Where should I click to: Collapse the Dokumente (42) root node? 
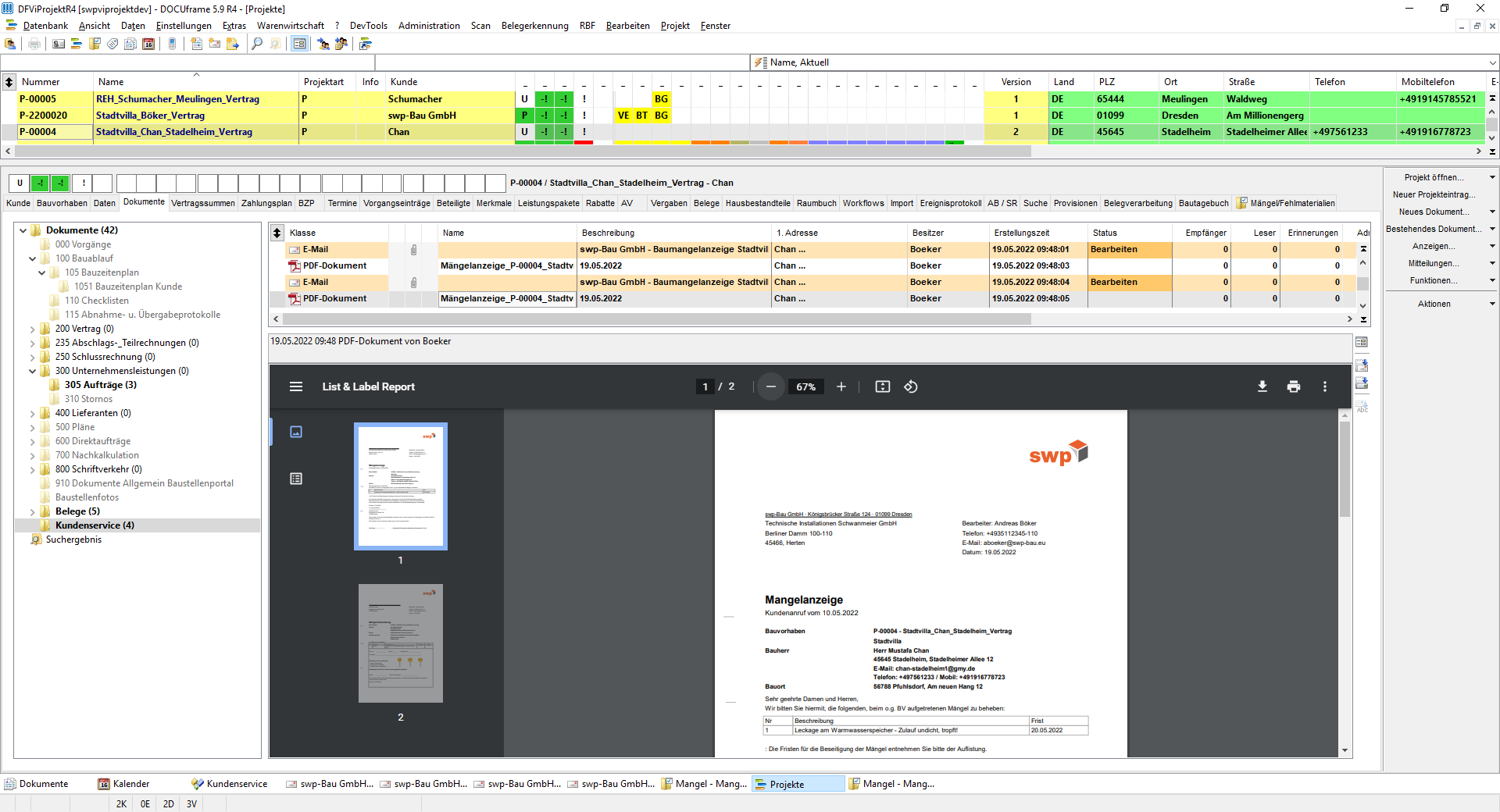[23, 230]
